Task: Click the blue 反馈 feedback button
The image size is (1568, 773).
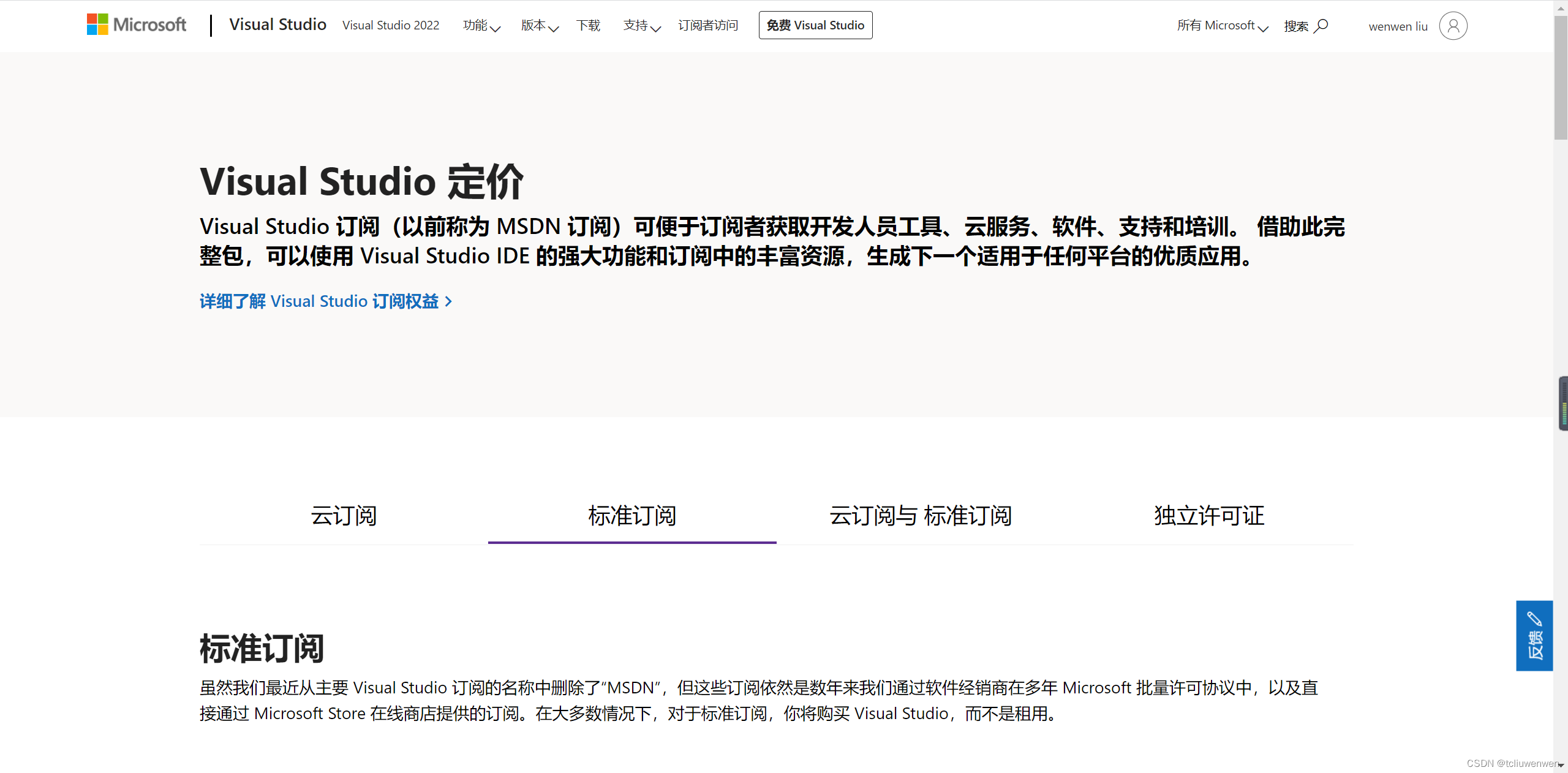Action: coord(1534,635)
